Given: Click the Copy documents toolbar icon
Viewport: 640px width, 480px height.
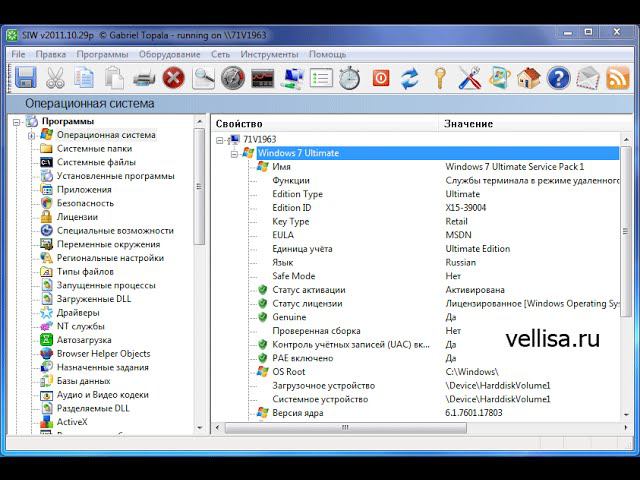Looking at the screenshot, I should [x=84, y=77].
